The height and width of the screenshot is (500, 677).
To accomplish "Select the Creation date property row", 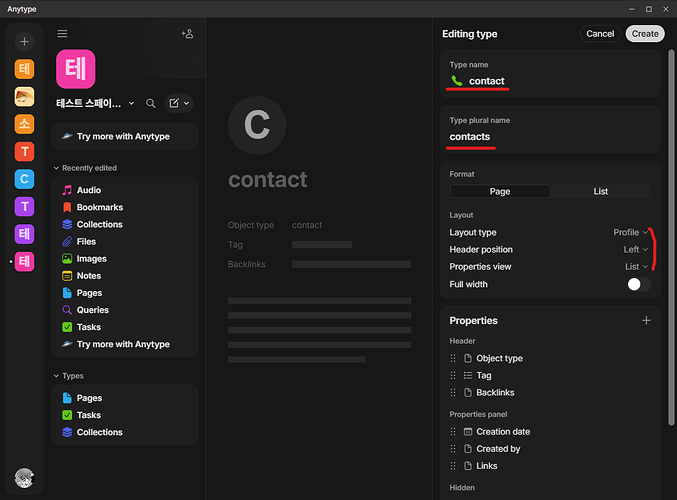I will coord(550,432).
